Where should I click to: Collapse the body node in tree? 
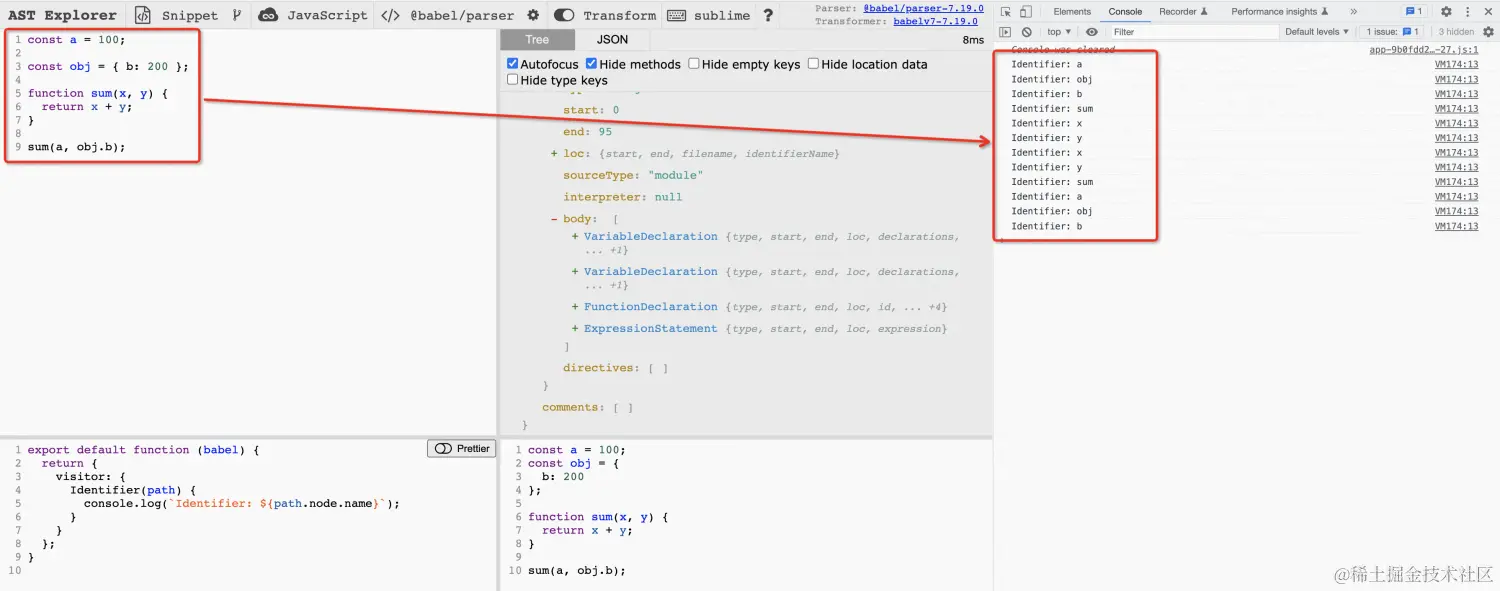(554, 219)
